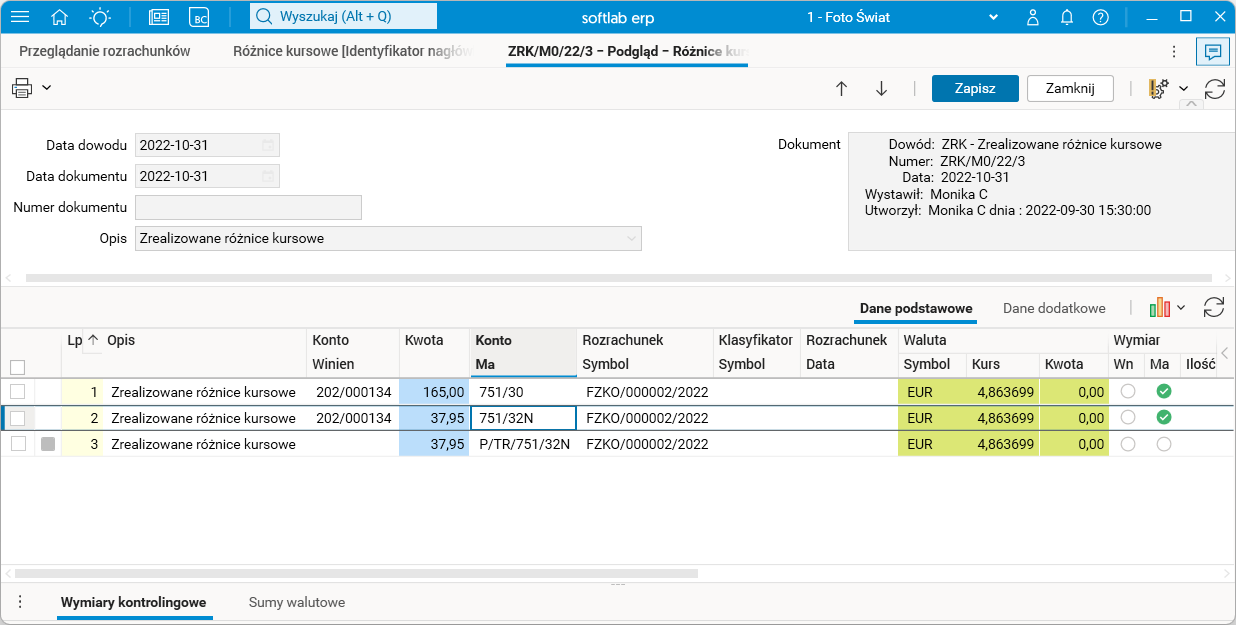Click the Zapisz button

975,88
